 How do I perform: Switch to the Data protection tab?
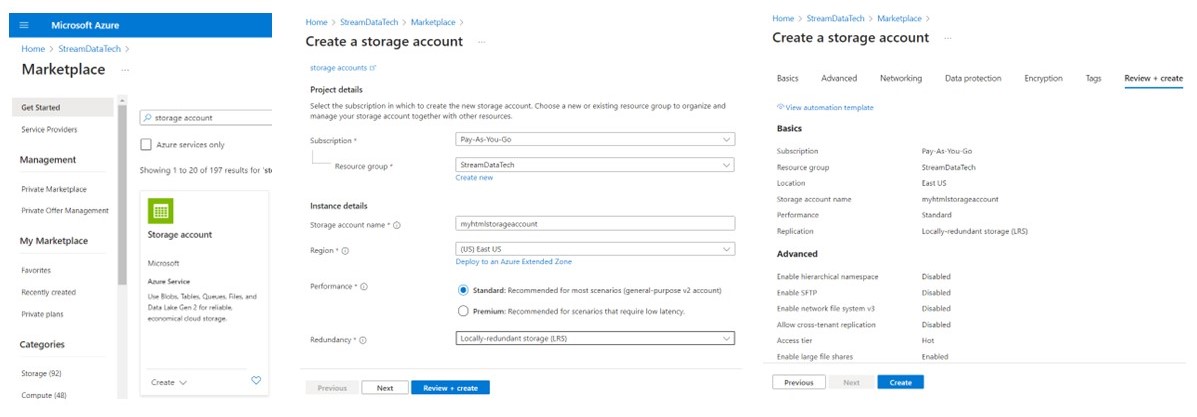[x=973, y=78]
